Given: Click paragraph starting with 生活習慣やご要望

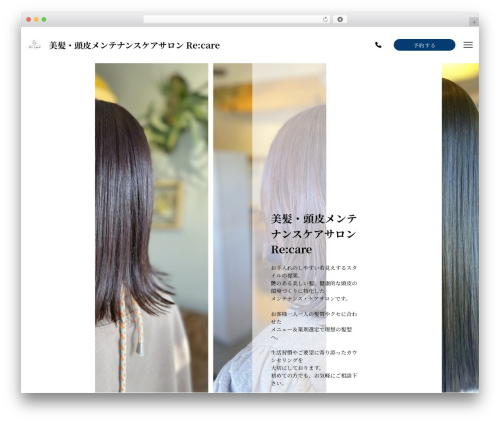Looking at the screenshot, I should pos(314,368).
